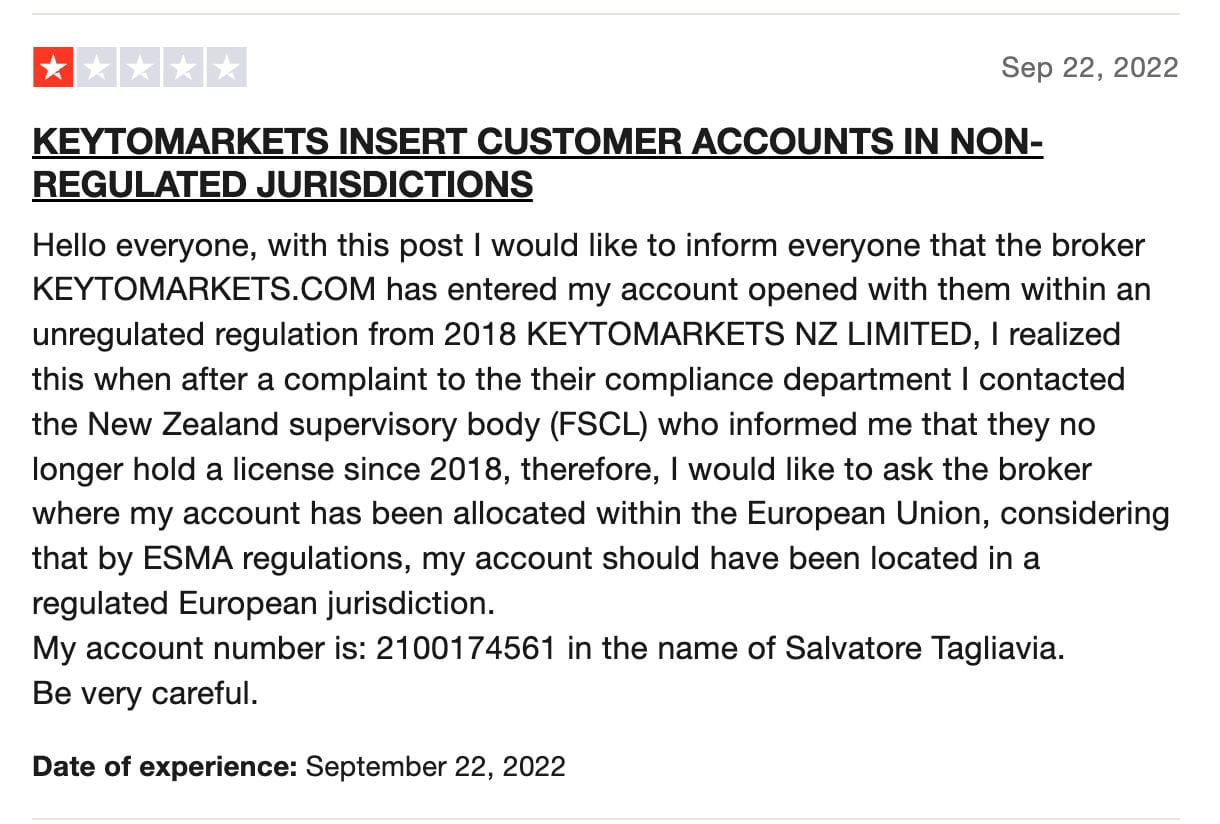Click the third grey rating star
1220x824 pixels.
click(x=140, y=68)
